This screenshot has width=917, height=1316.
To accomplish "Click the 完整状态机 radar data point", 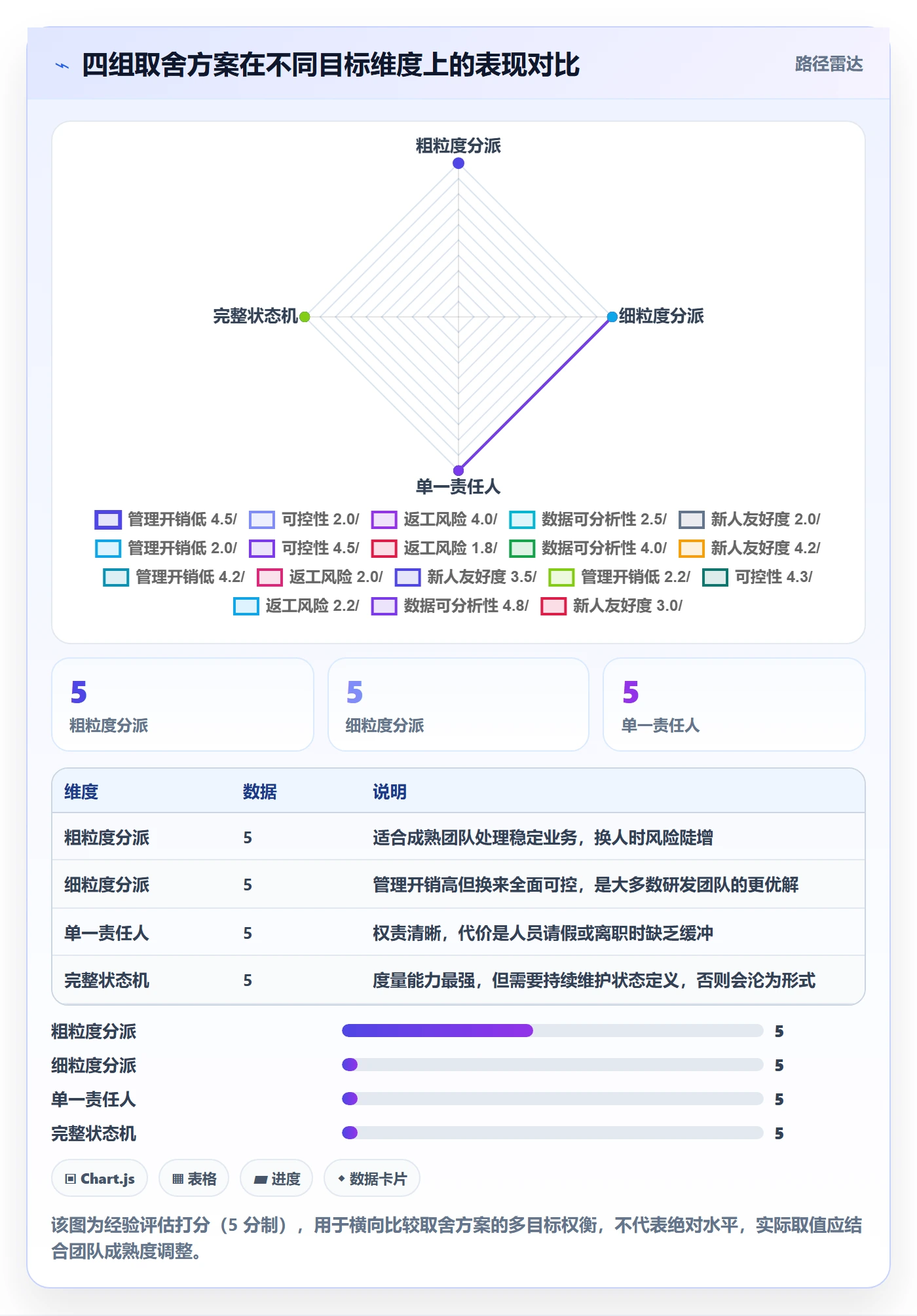I will pos(305,317).
